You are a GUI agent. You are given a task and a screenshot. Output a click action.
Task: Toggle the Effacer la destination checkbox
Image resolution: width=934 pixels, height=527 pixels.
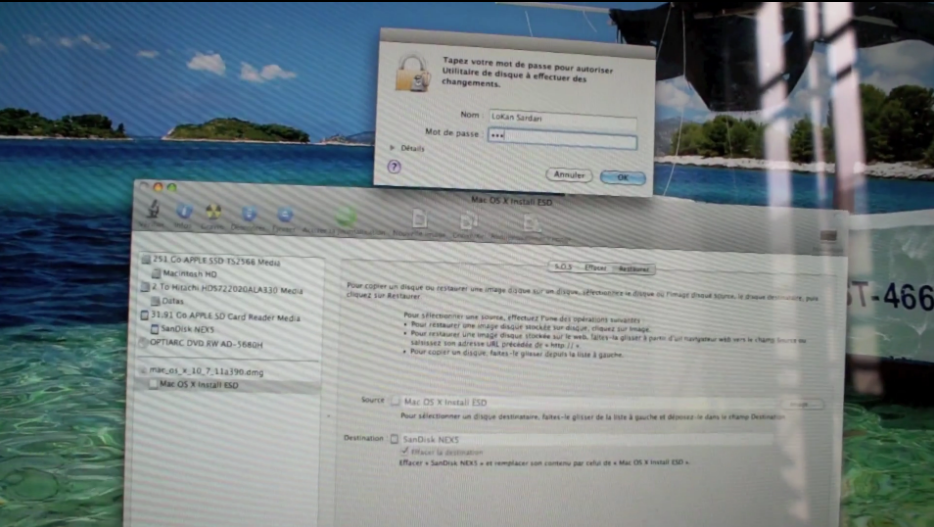click(405, 451)
